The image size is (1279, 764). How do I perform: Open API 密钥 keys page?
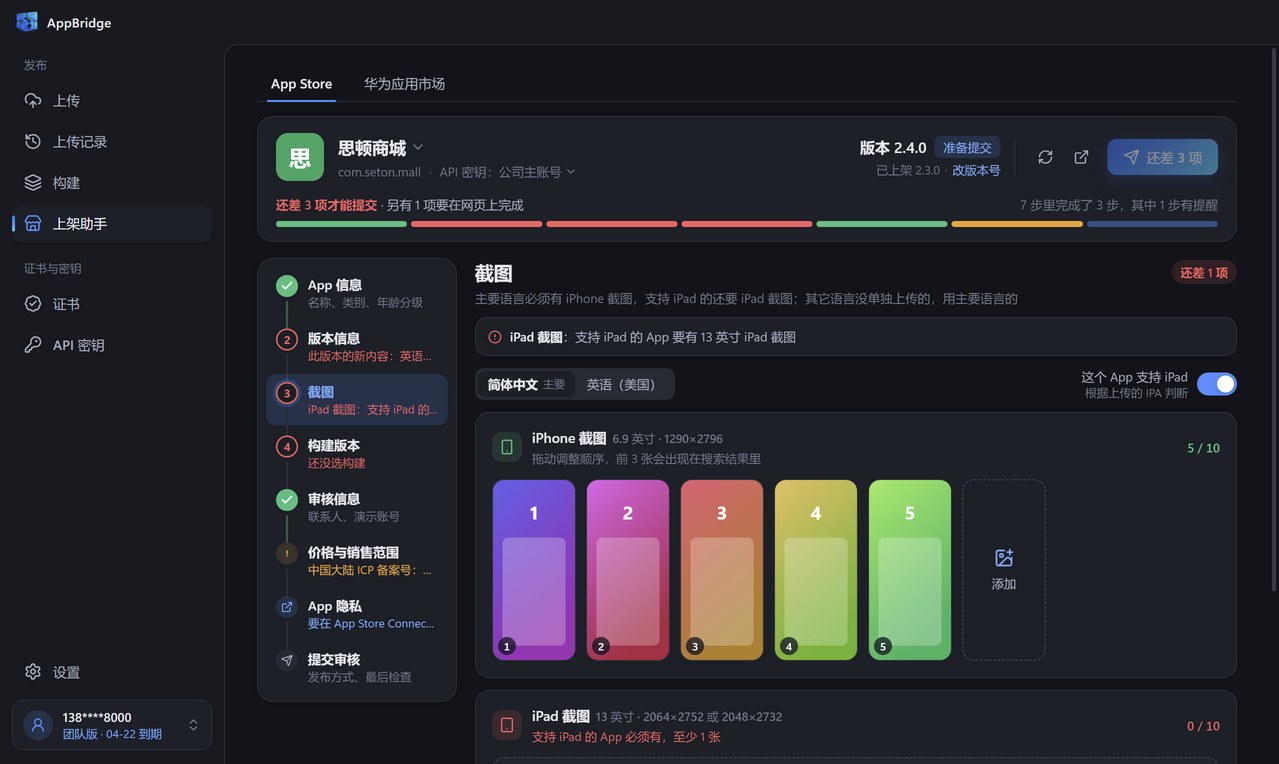point(112,345)
